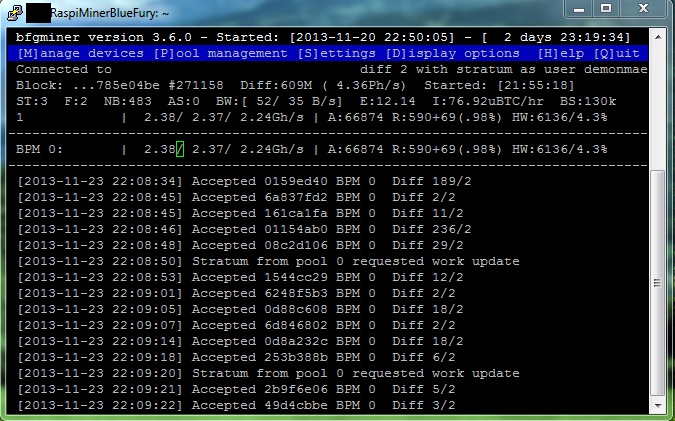This screenshot has width=675, height=421.
Task: Click 'BPM 0:' device label
Action: [40, 149]
